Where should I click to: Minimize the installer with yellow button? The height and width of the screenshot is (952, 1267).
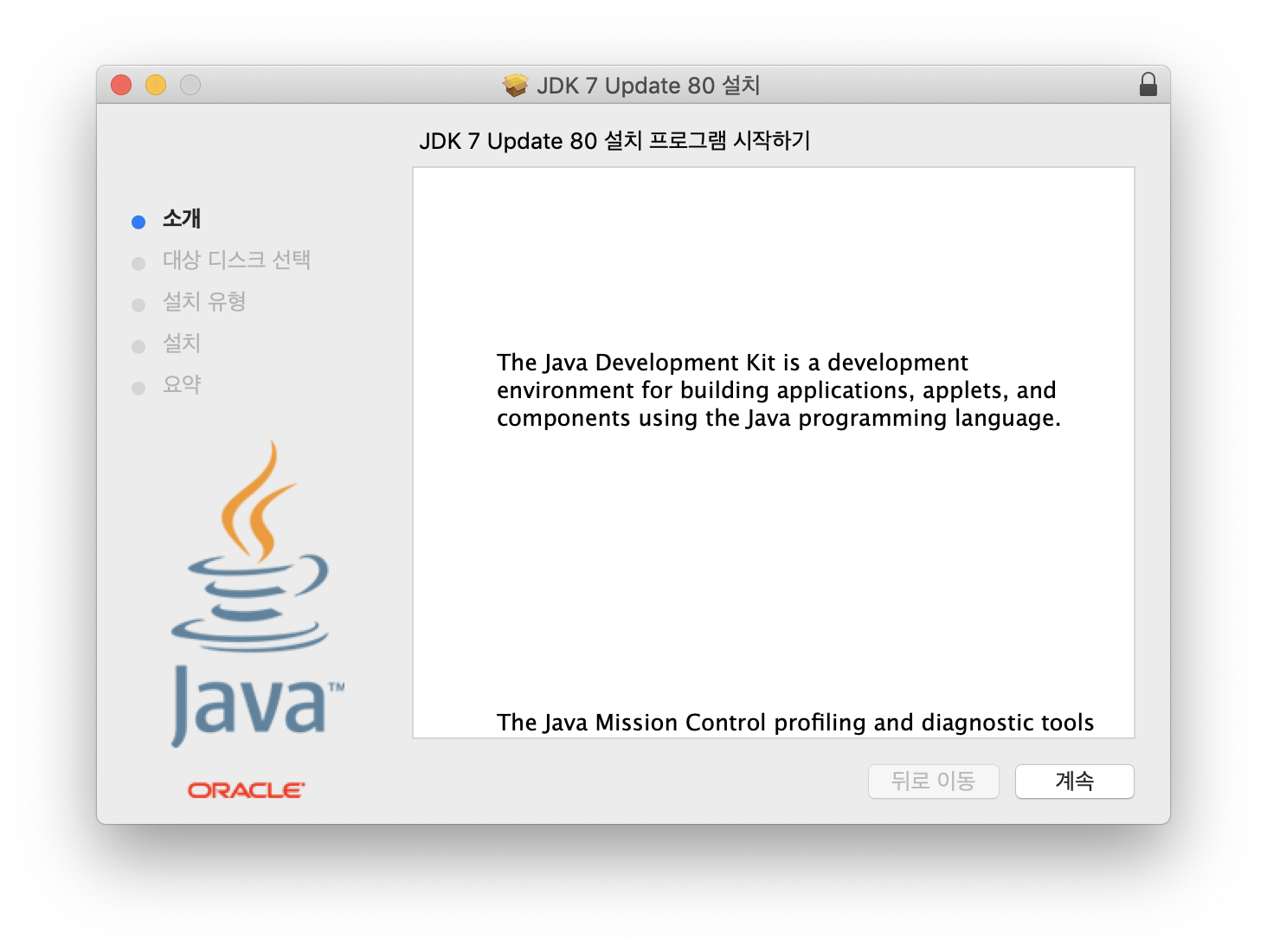tap(156, 85)
